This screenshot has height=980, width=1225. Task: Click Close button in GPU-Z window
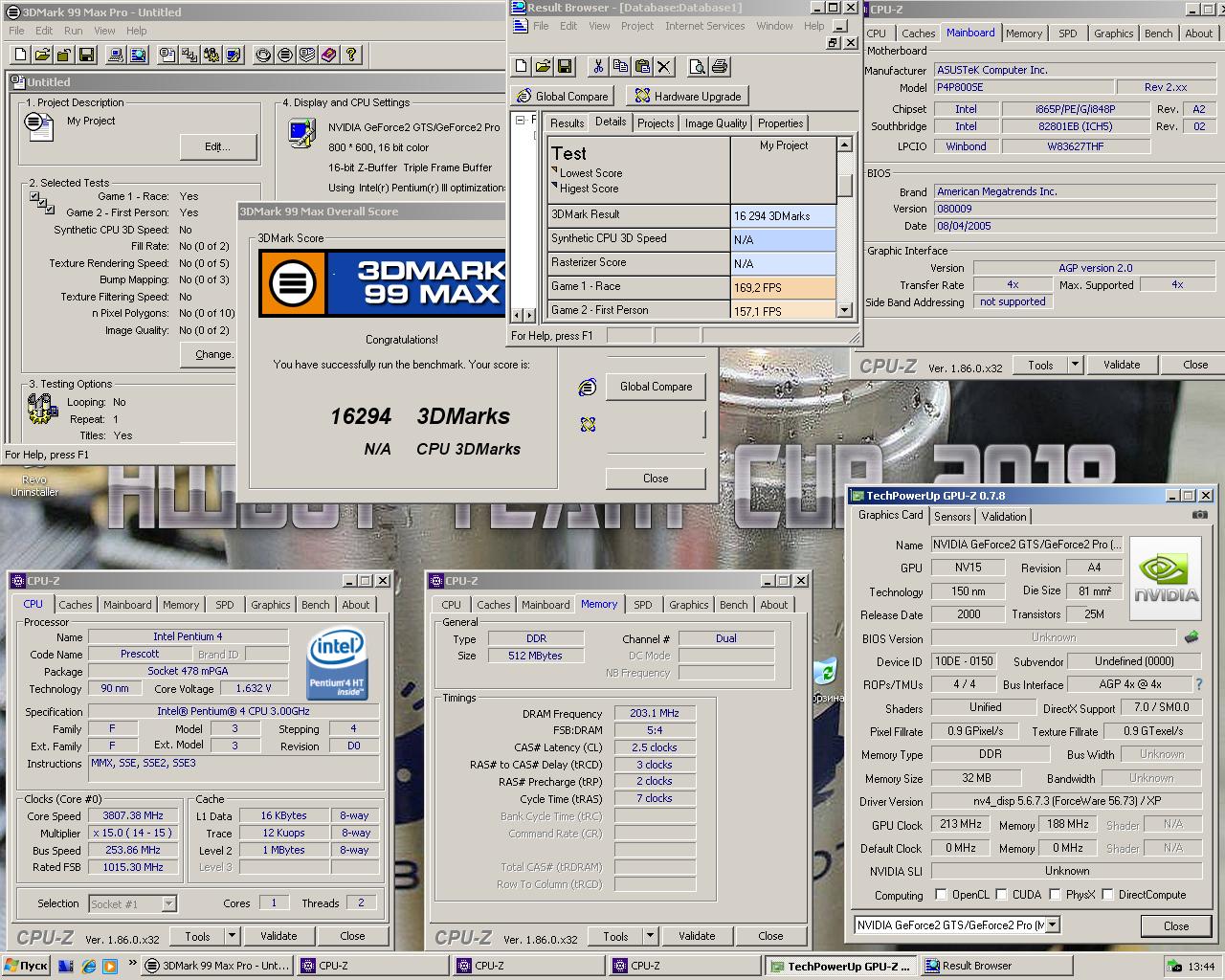[1176, 925]
